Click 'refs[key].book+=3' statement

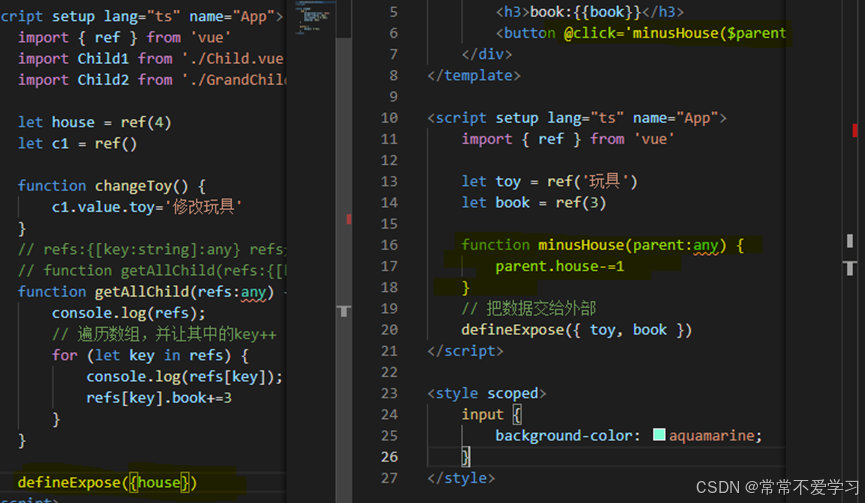tap(159, 398)
